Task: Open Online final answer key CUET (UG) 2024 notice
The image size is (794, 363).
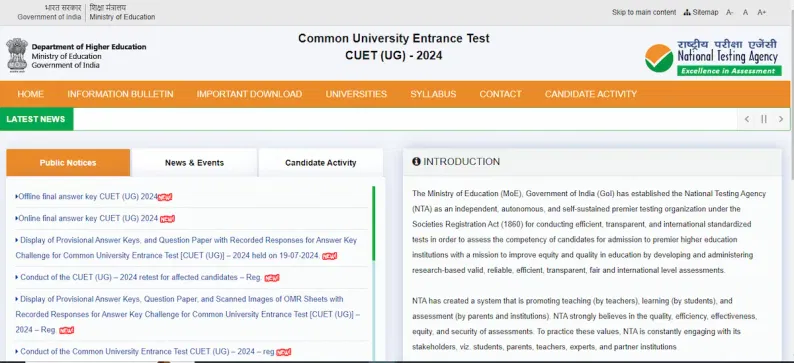Action: click(x=87, y=219)
